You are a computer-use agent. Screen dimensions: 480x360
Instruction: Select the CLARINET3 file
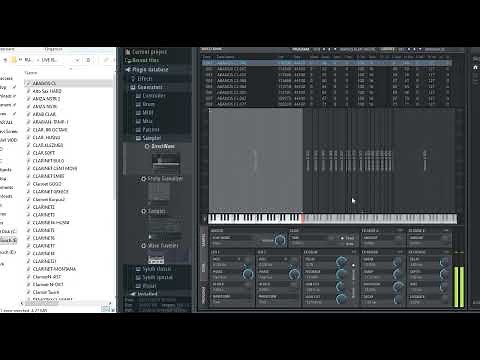tap(44, 215)
